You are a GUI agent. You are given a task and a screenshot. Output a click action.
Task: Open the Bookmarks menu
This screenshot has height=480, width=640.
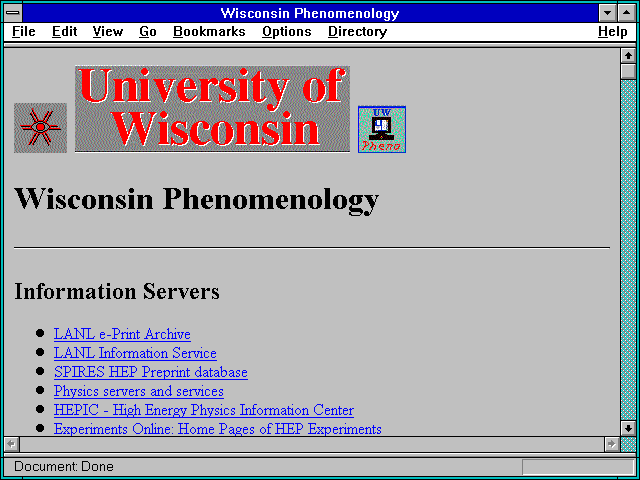pyautogui.click(x=209, y=31)
